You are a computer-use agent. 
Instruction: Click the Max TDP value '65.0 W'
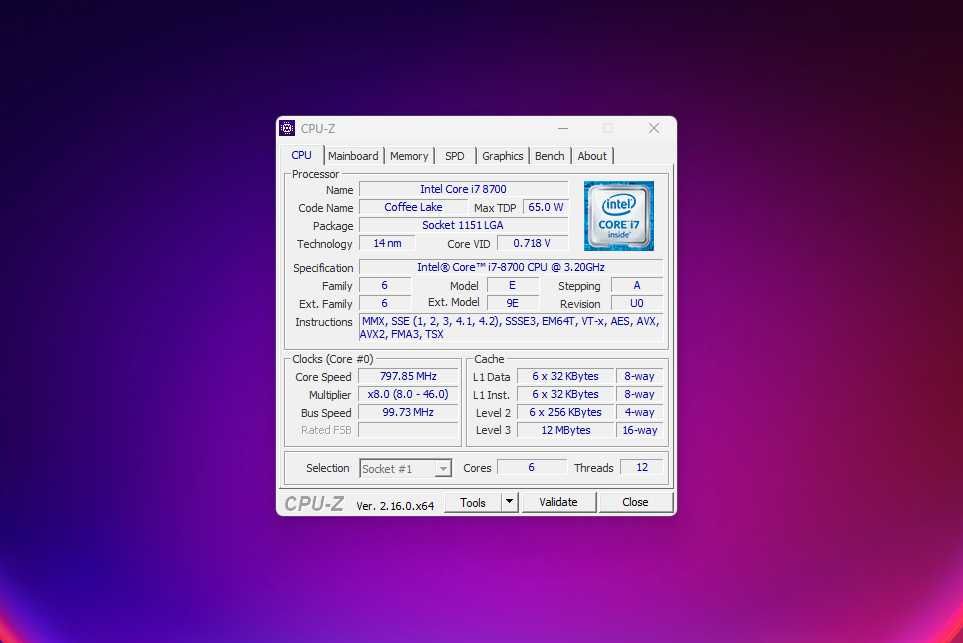click(545, 207)
